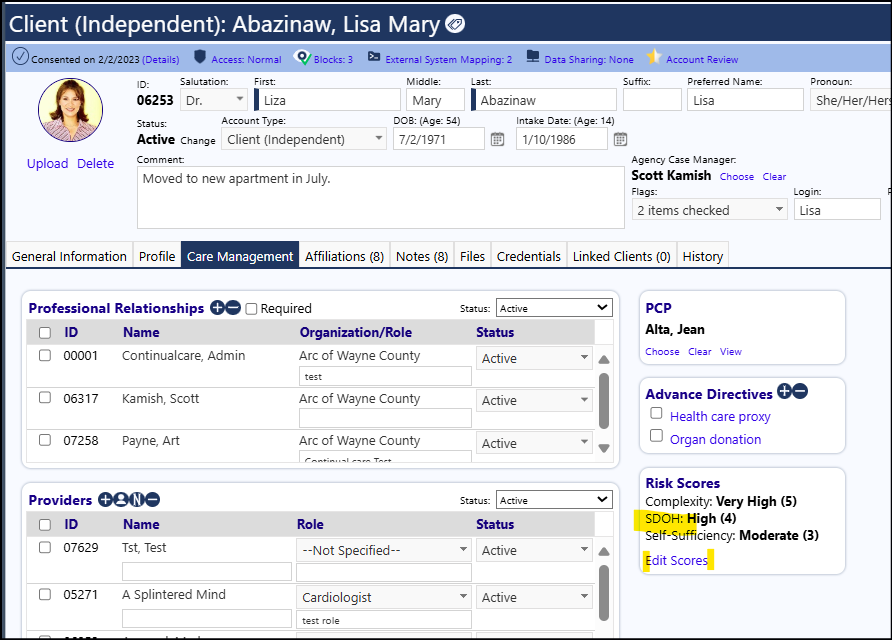This screenshot has height=640, width=892.
Task: Click the Blocks eye icon
Action: tap(302, 57)
